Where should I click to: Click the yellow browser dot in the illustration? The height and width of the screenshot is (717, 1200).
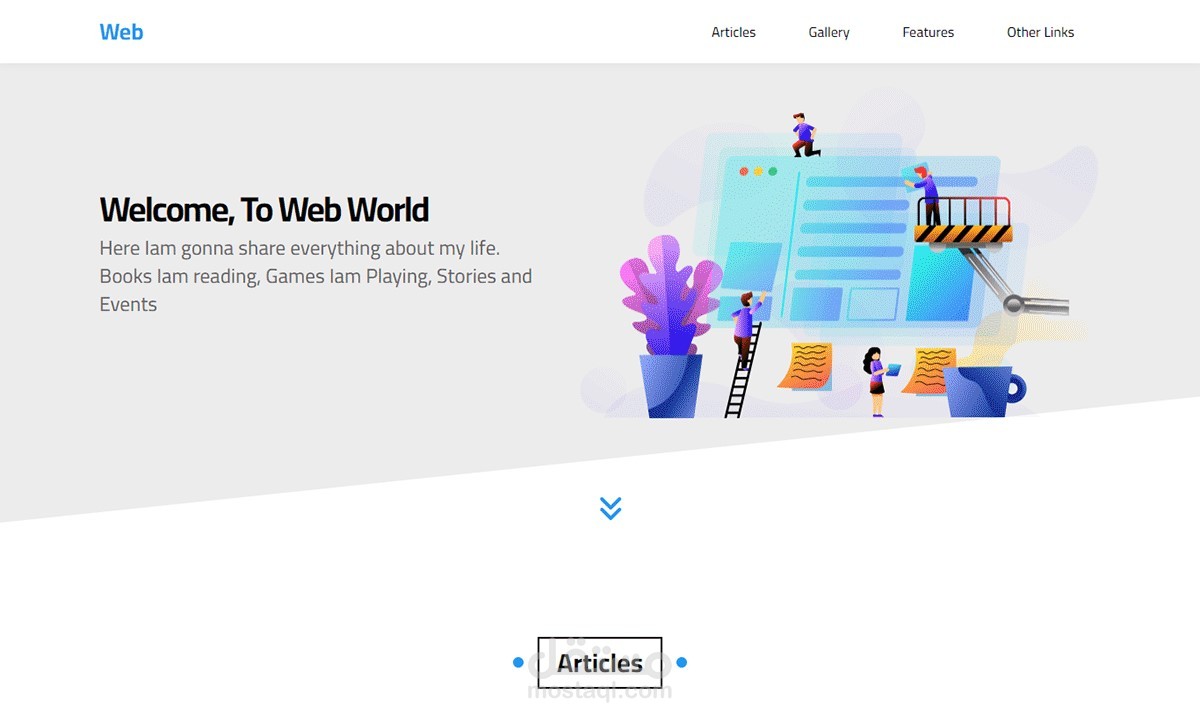click(757, 171)
